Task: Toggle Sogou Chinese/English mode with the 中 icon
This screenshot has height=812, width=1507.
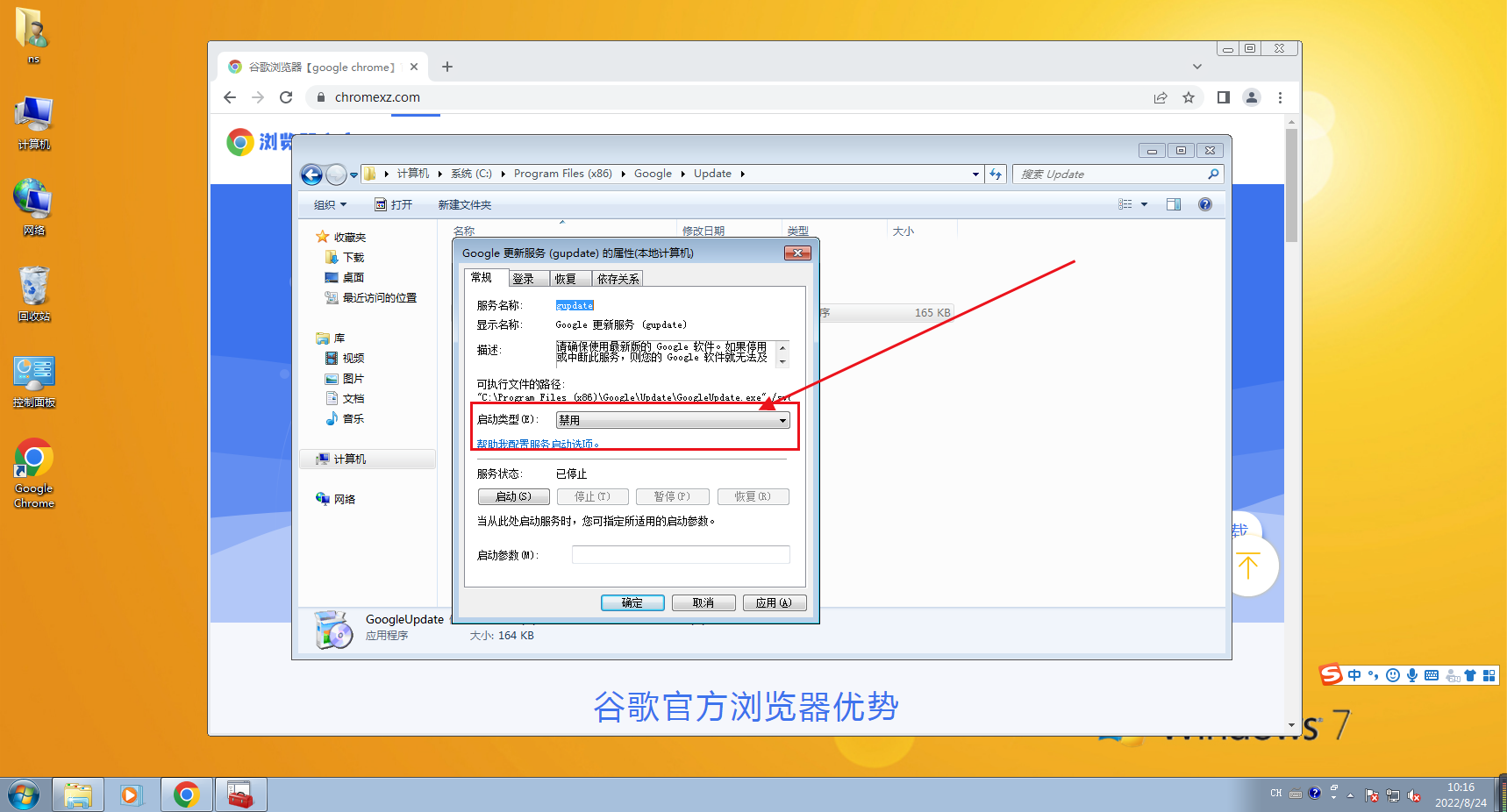Action: point(1353,674)
